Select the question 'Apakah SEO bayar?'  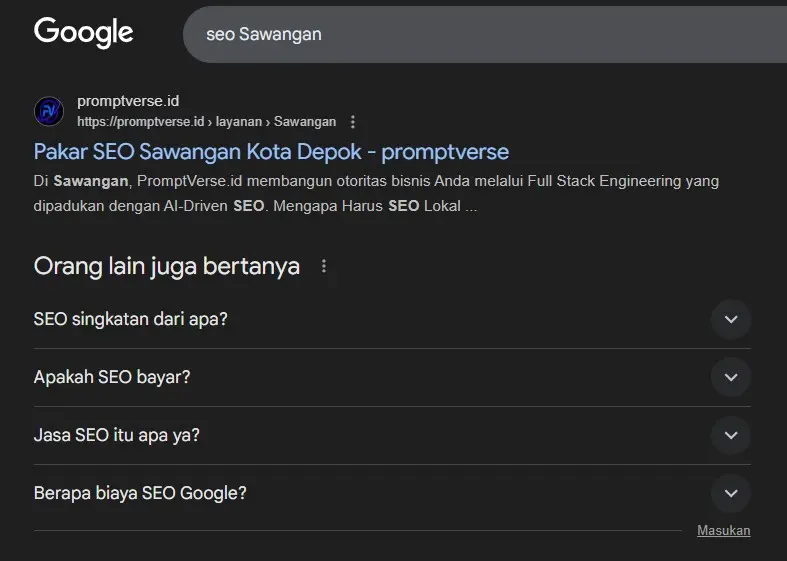coord(112,378)
